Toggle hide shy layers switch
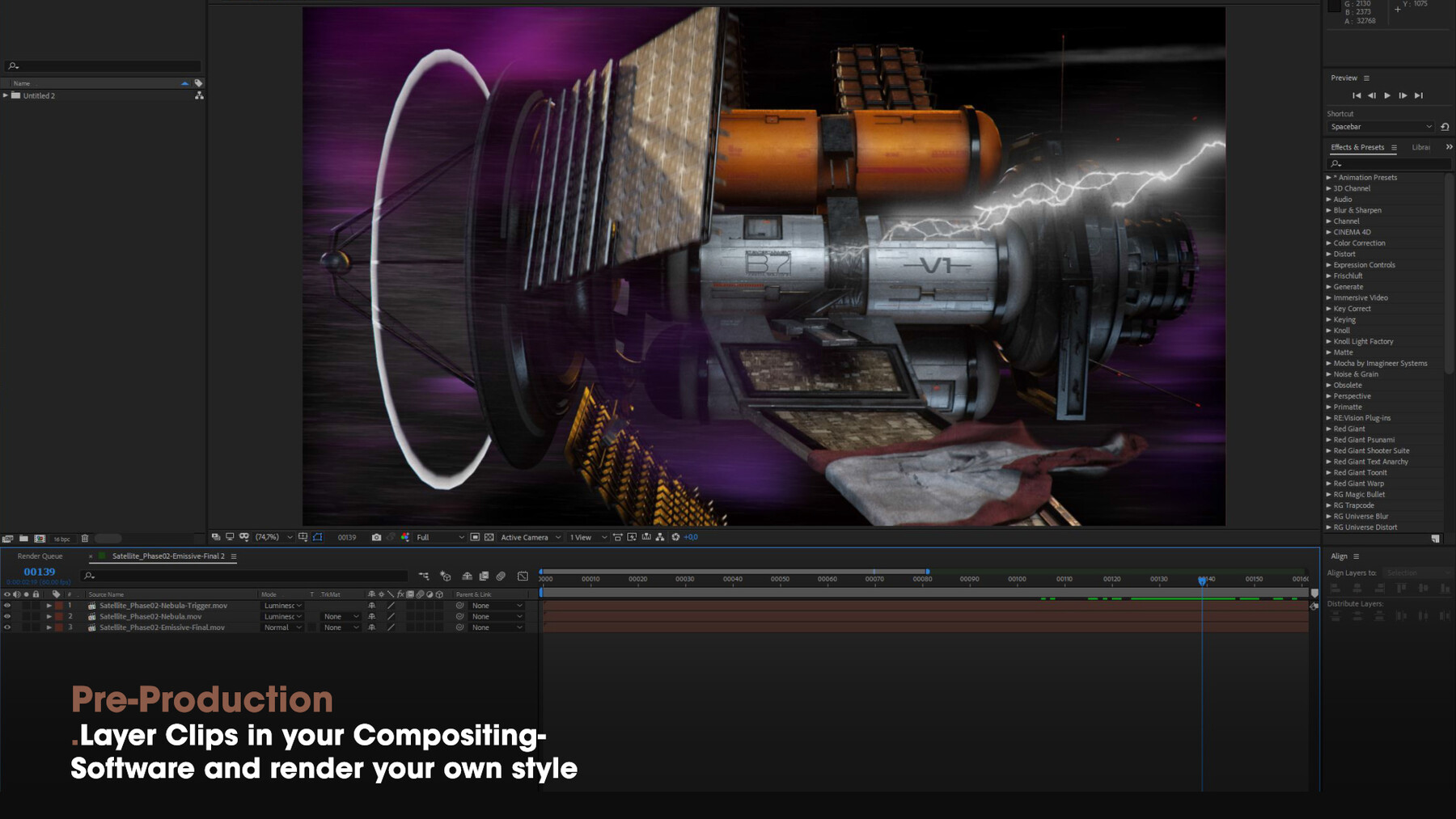Viewport: 1456px width, 819px height. tap(467, 576)
